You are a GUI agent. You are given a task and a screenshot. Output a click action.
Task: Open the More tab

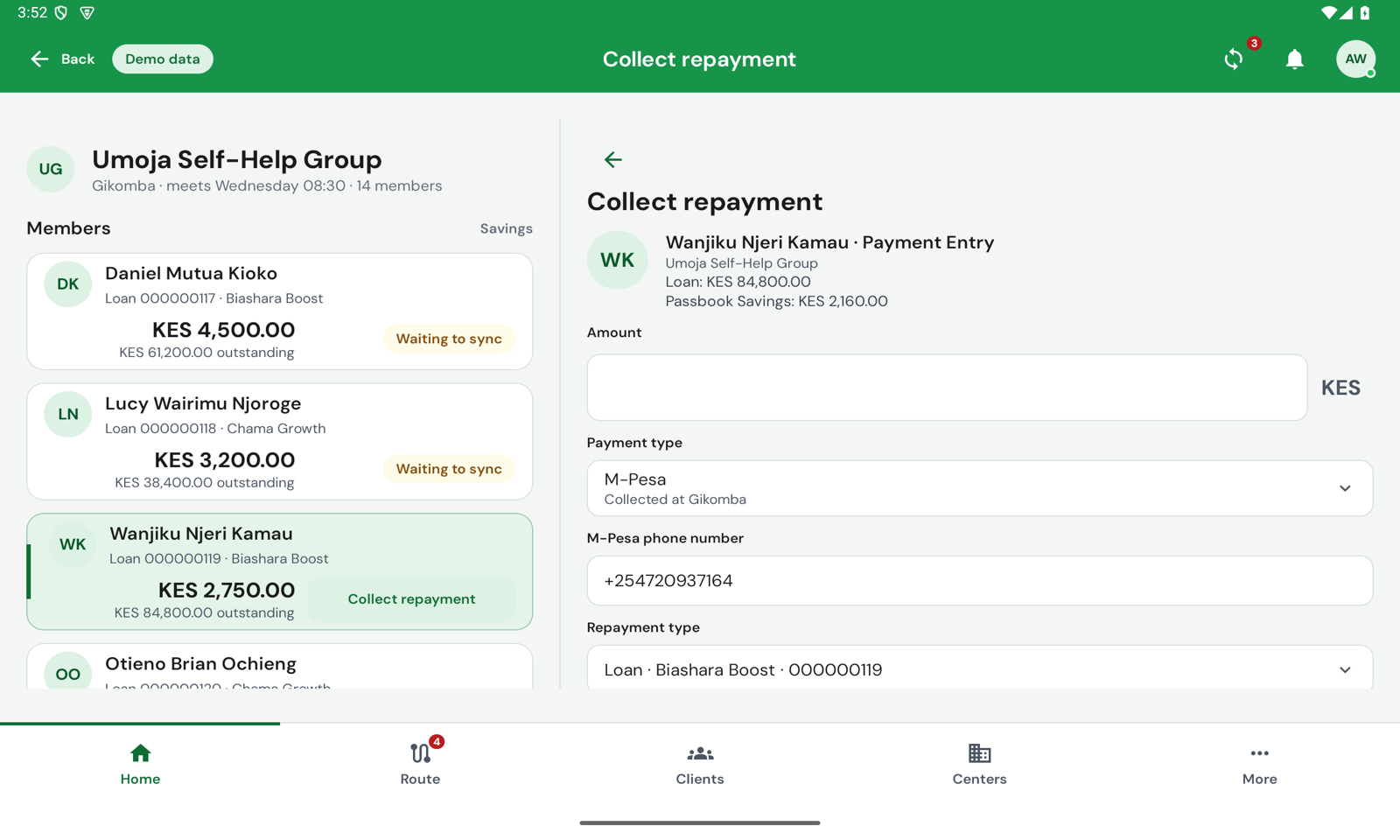point(1260,764)
